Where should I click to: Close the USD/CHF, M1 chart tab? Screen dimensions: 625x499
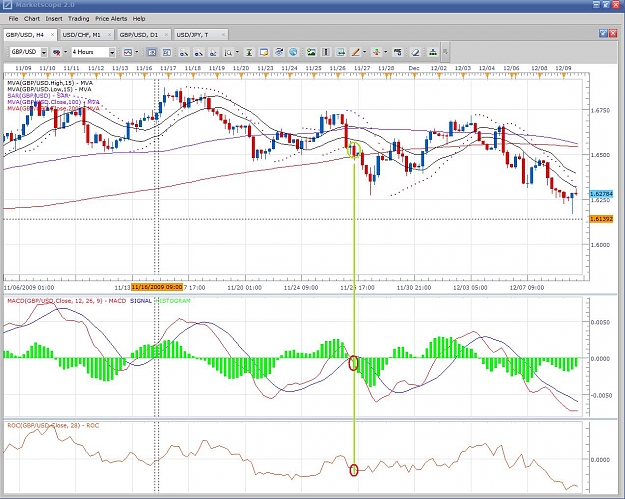tap(109, 35)
